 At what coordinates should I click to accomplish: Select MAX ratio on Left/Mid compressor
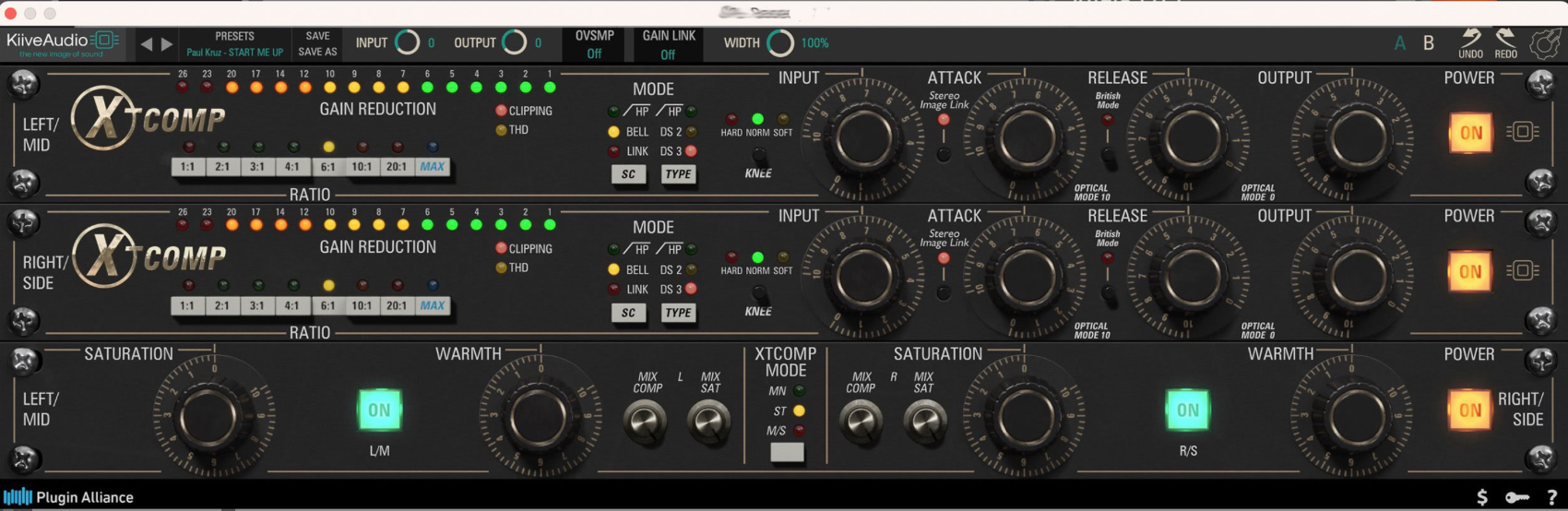point(433,167)
